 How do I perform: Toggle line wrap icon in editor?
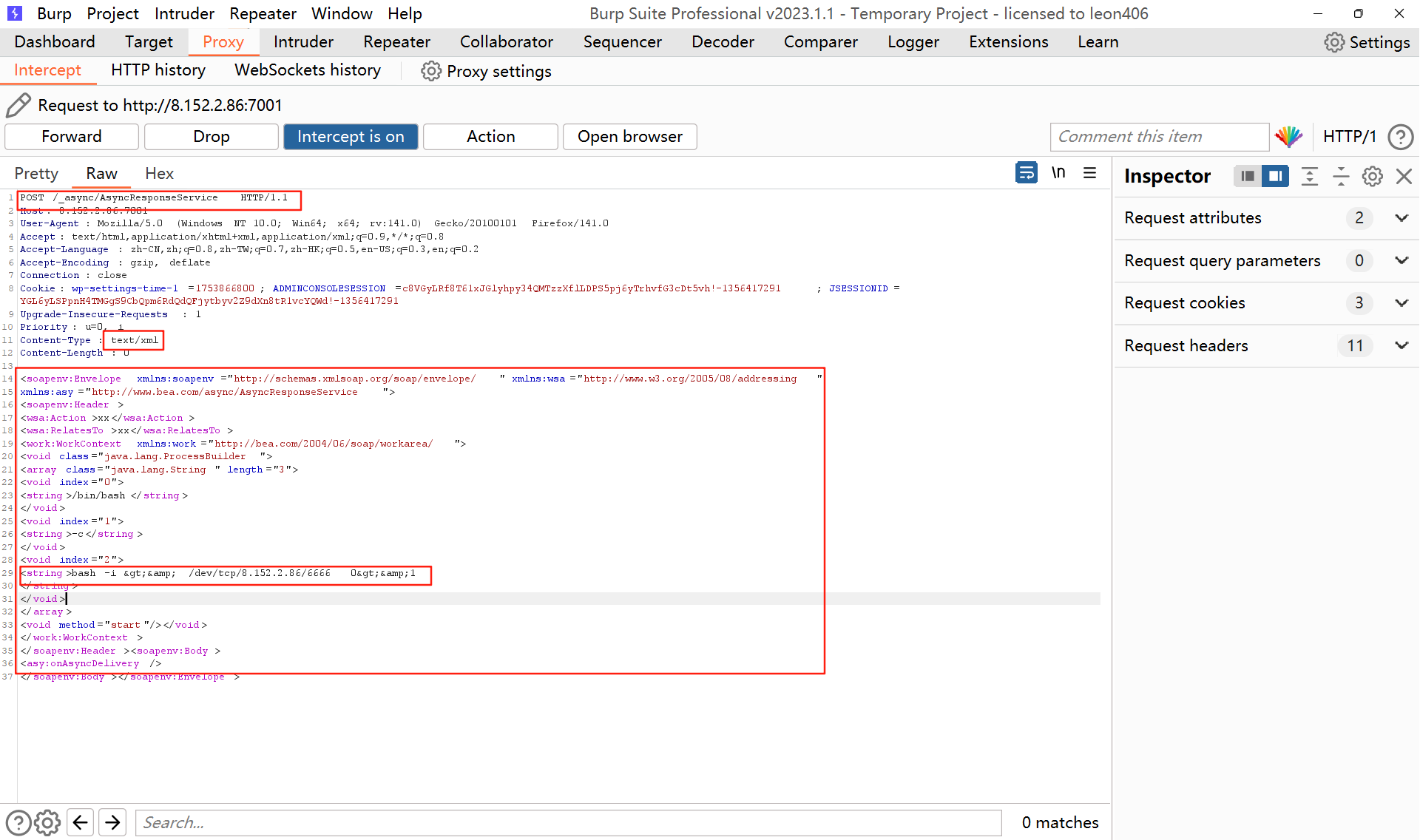1027,173
